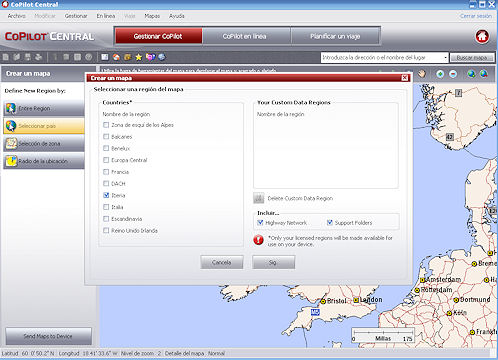The image size is (498, 360).
Task: Check the Escandinavia checkbox
Action: (106, 219)
